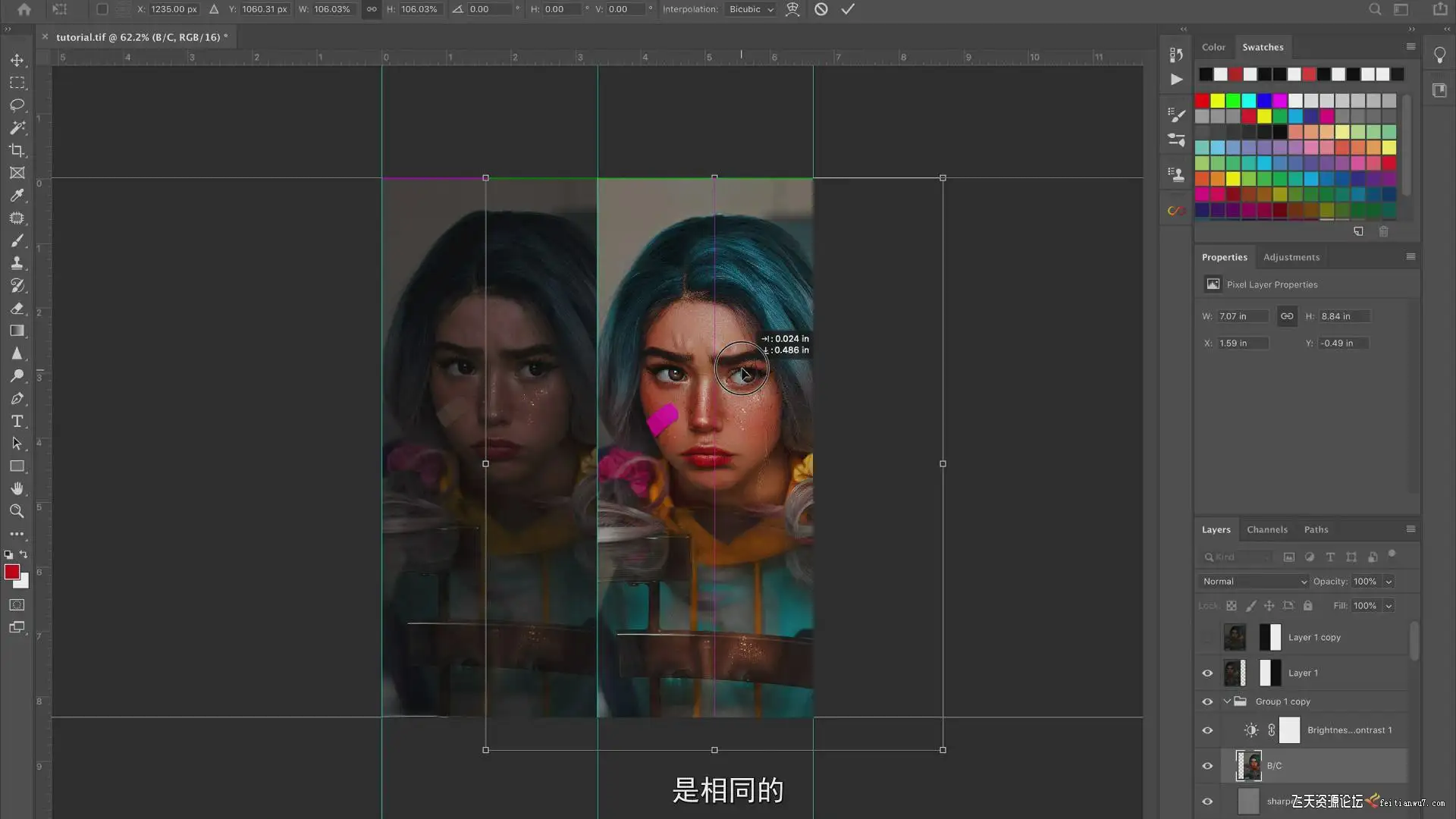Select the Crop tool
This screenshot has height=819, width=1456.
point(17,150)
